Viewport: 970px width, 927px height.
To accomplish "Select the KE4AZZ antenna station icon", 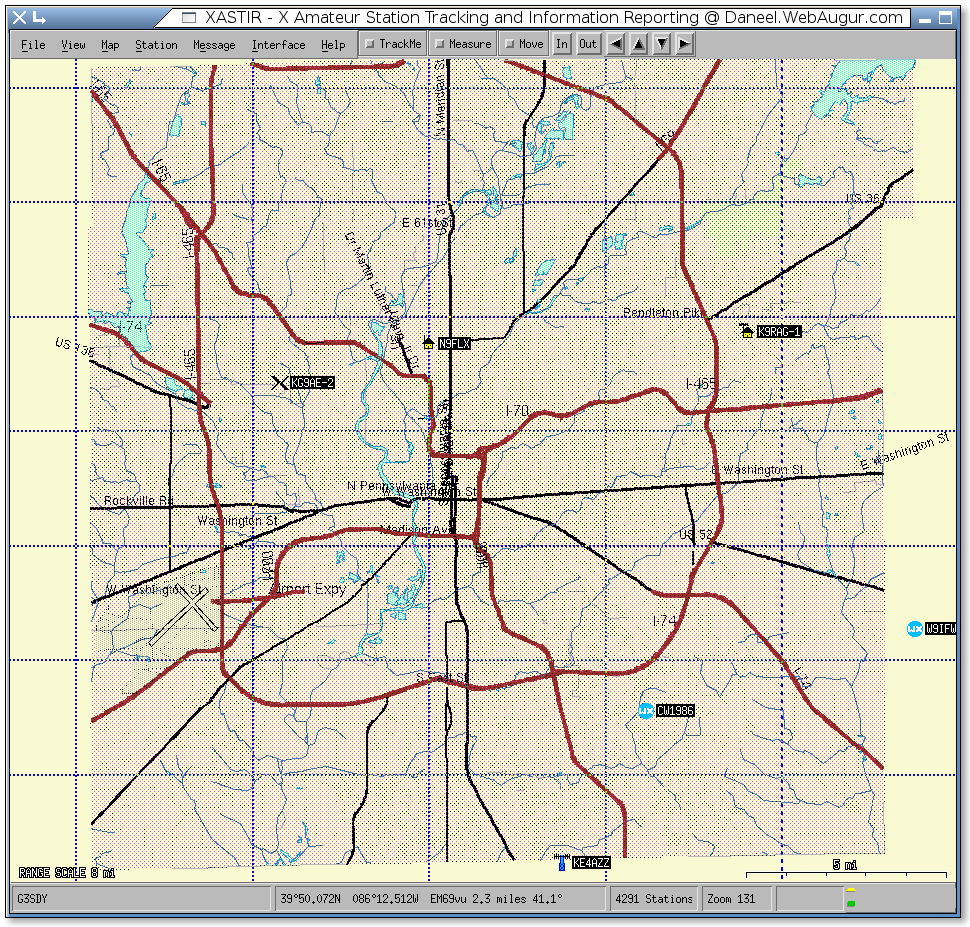I will coord(562,863).
